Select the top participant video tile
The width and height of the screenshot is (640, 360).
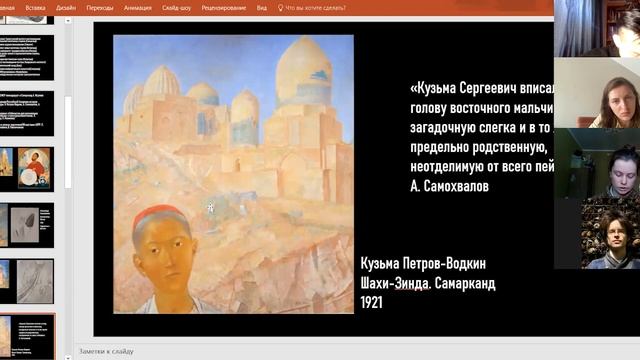(597, 28)
